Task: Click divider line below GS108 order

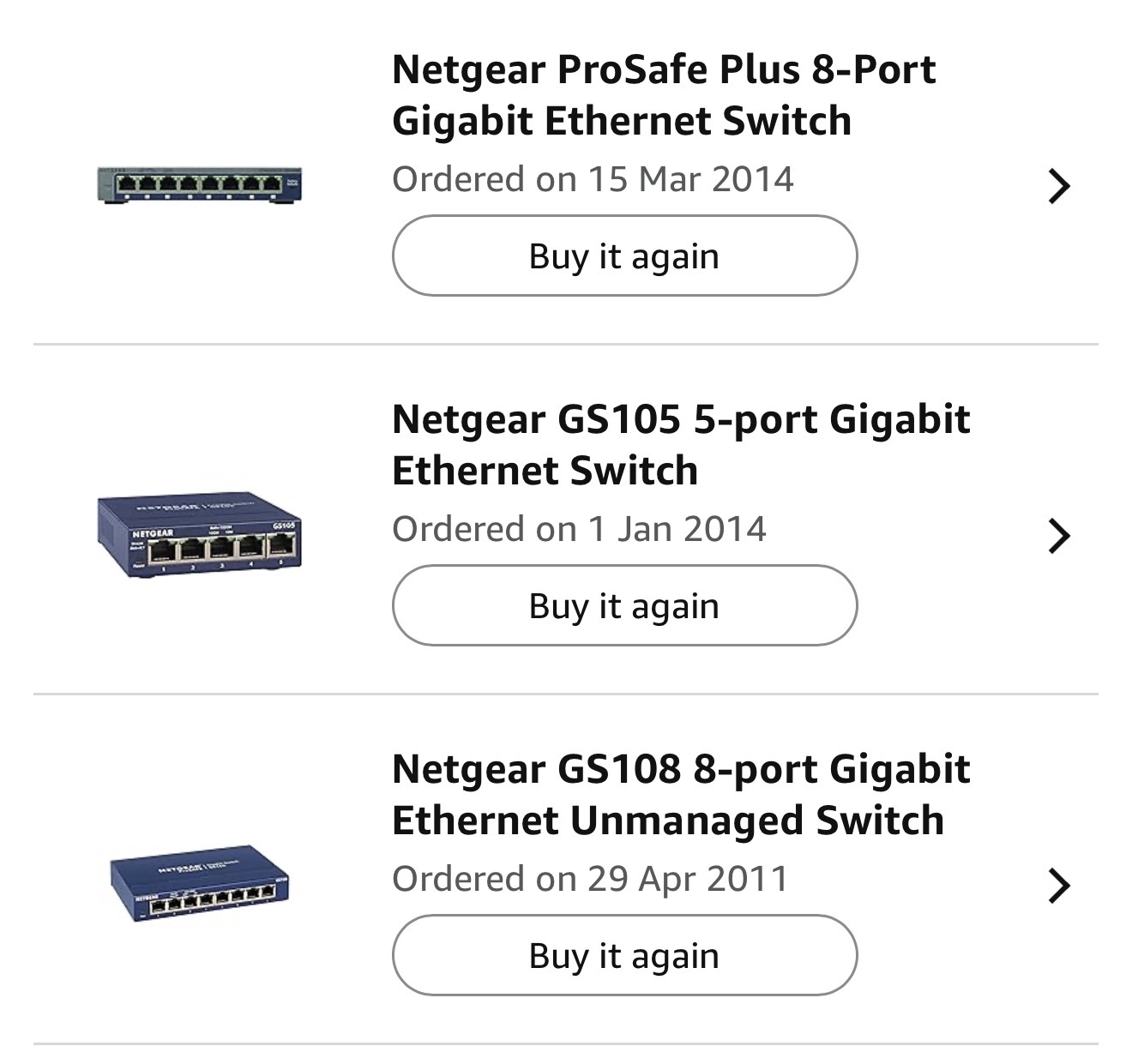Action: pyautogui.click(x=566, y=1043)
